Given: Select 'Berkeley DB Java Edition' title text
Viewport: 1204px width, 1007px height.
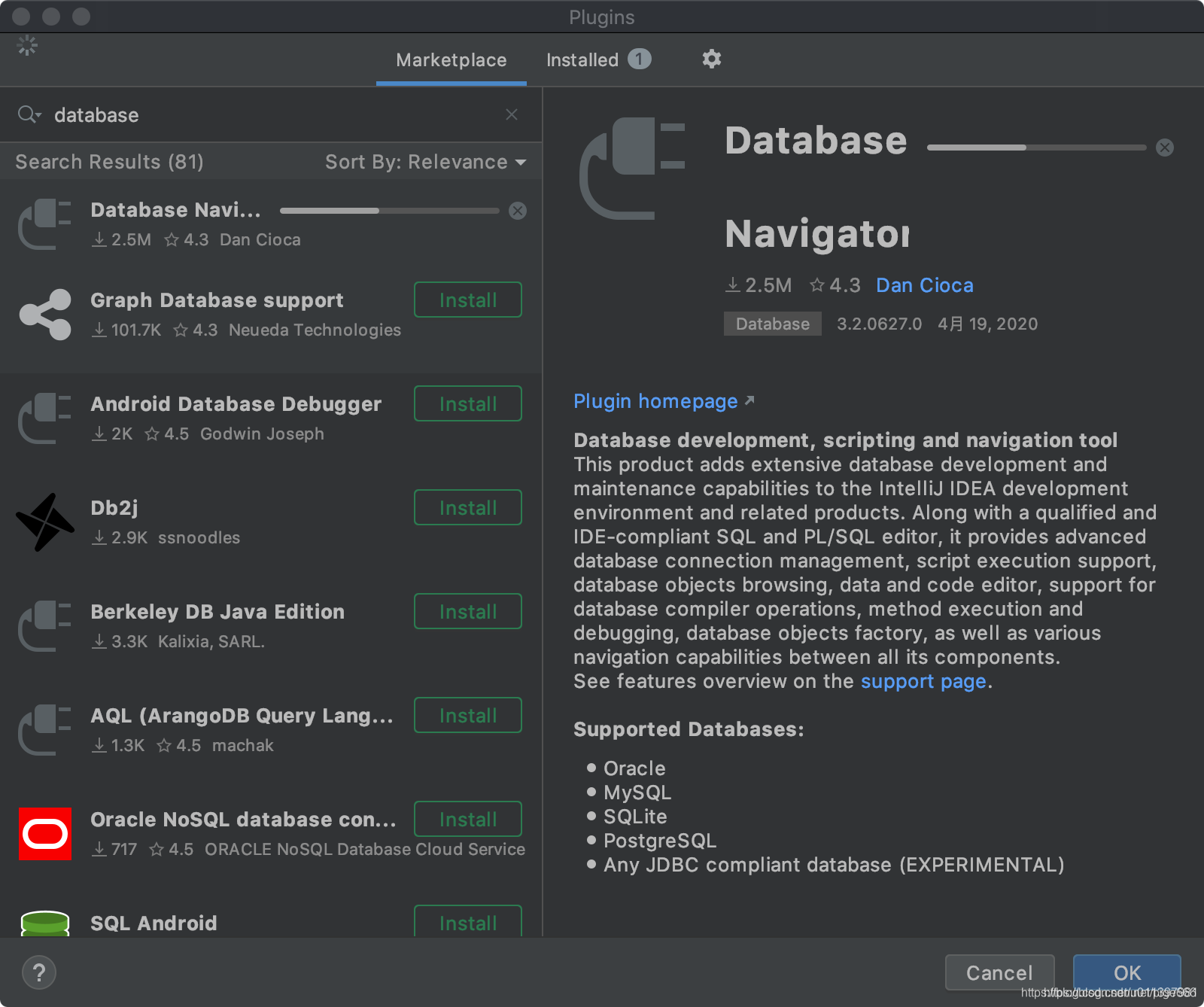Looking at the screenshot, I should click(217, 611).
